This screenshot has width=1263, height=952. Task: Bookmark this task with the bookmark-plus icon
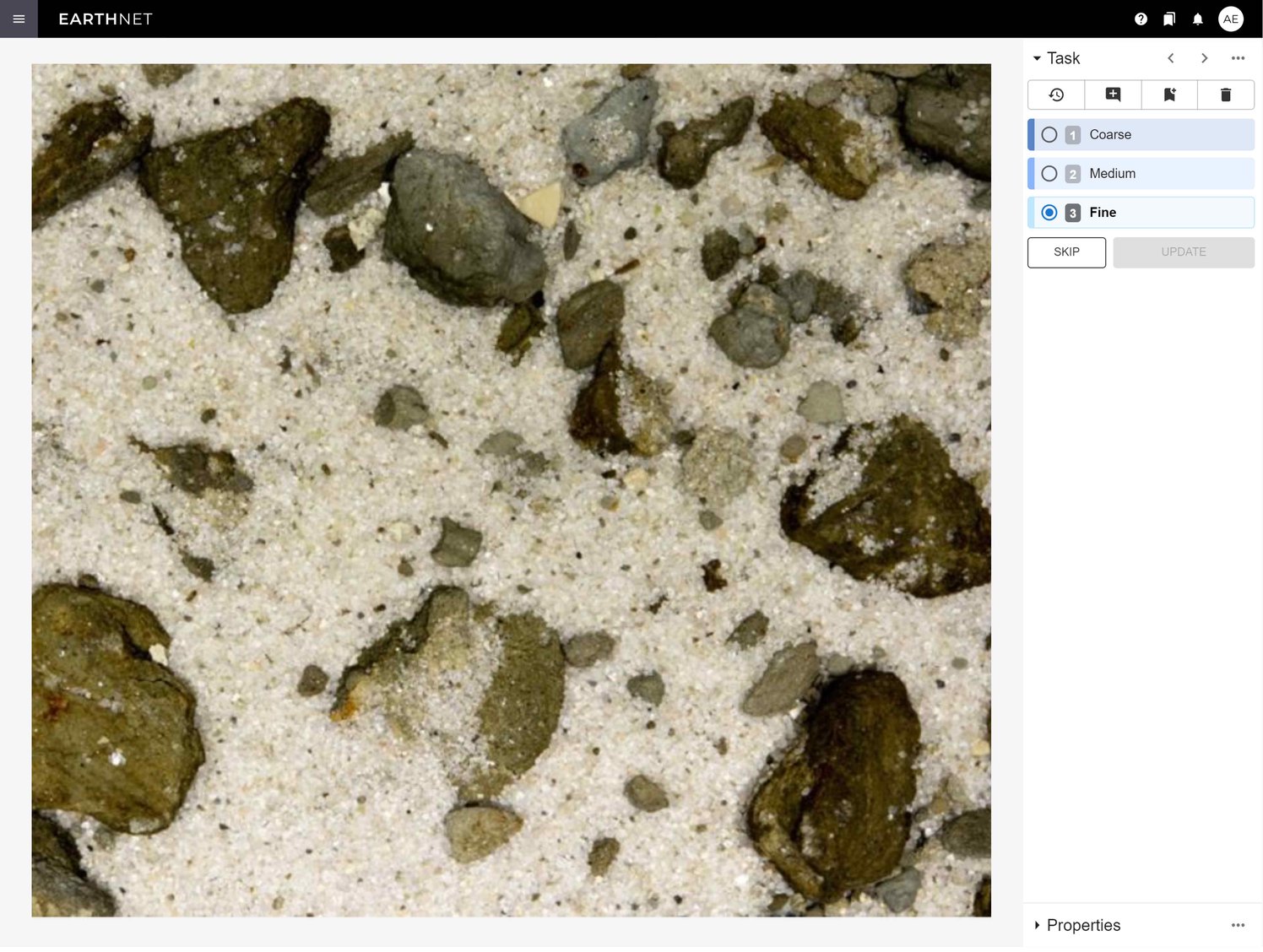point(1169,95)
